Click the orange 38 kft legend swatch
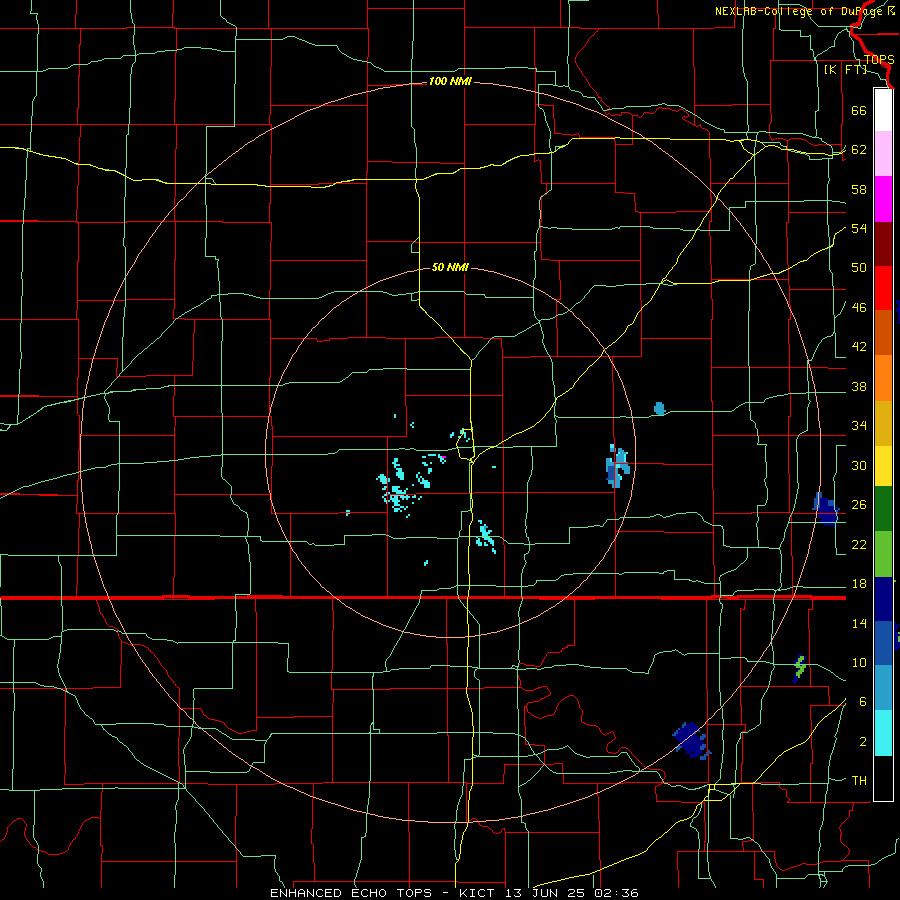 tap(883, 377)
